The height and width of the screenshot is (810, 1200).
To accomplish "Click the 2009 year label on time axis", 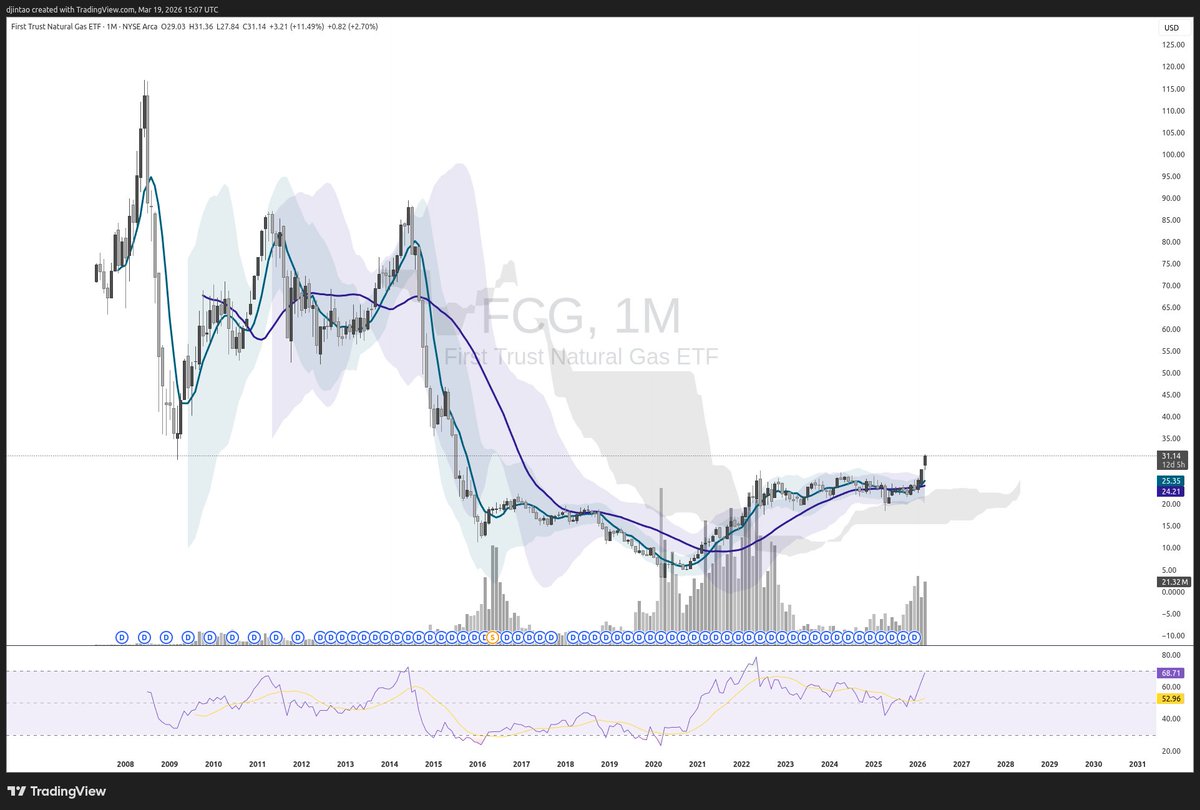I will coord(169,763).
